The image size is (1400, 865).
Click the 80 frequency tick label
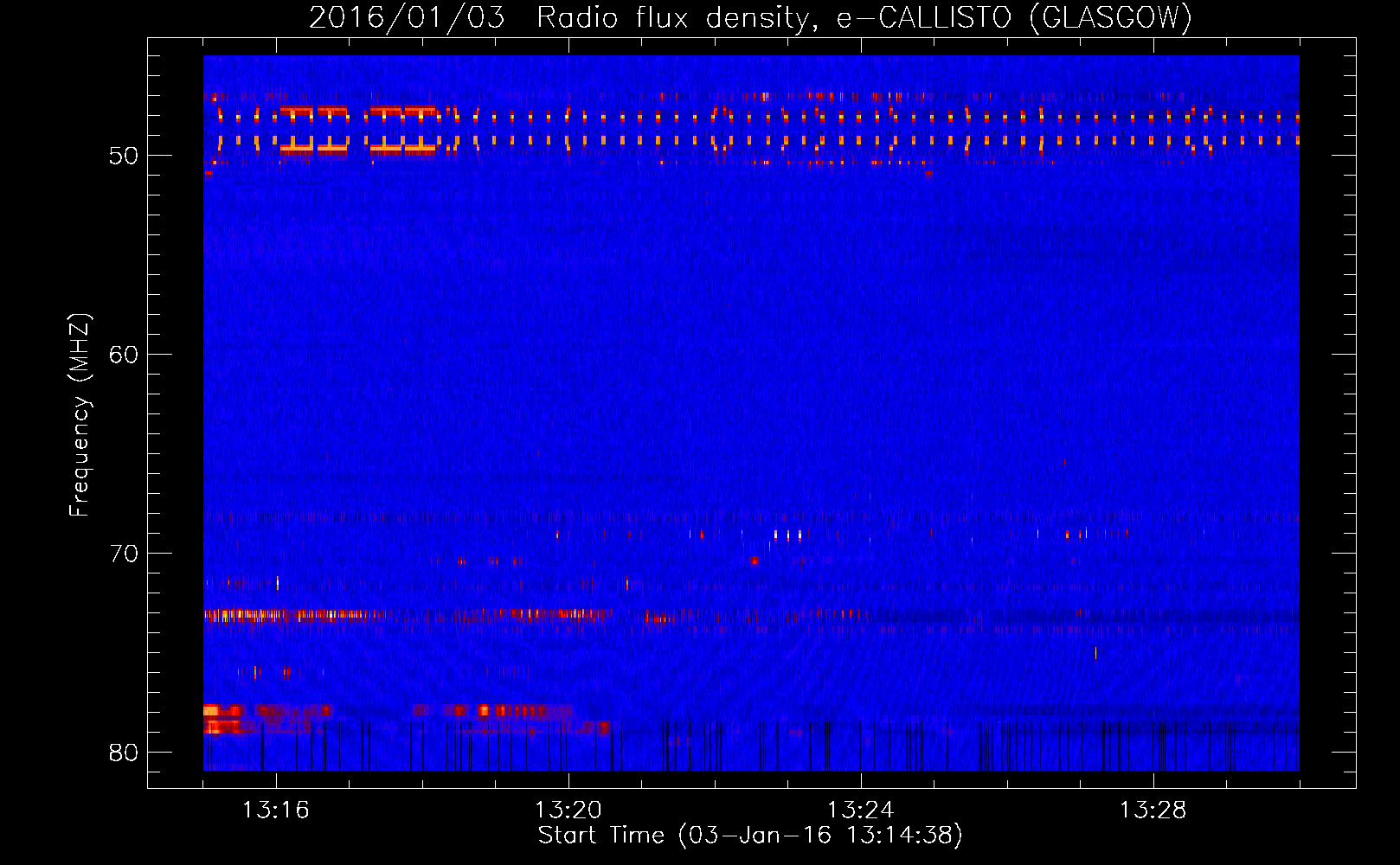point(124,753)
